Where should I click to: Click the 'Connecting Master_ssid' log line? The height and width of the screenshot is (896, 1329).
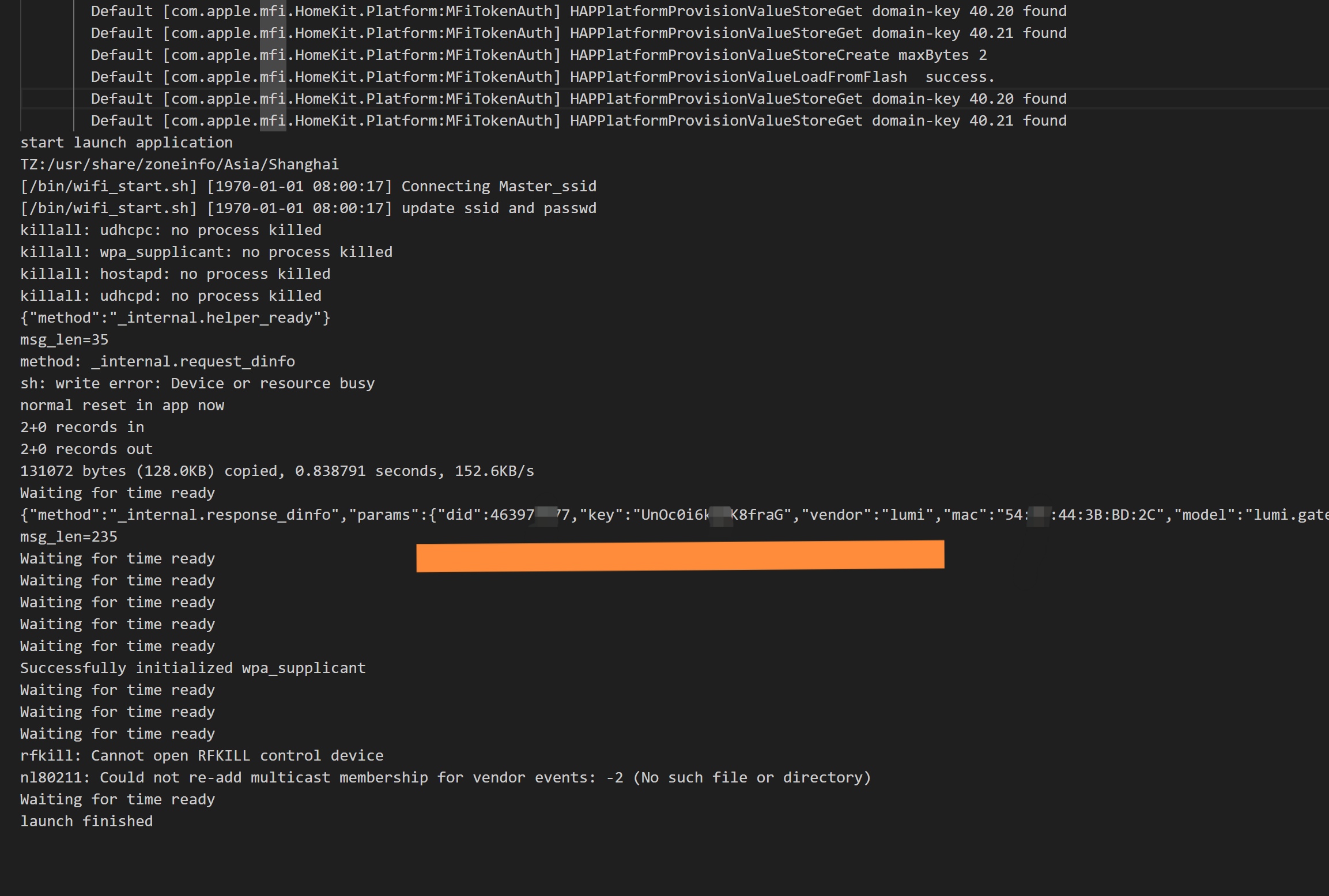pyautogui.click(x=308, y=186)
